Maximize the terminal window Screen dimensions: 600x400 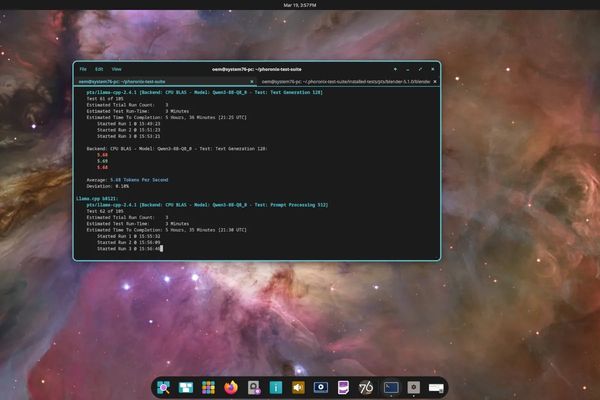420,69
